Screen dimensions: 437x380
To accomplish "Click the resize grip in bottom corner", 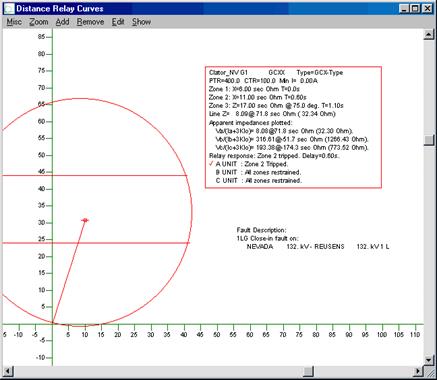I will [x=429, y=371].
